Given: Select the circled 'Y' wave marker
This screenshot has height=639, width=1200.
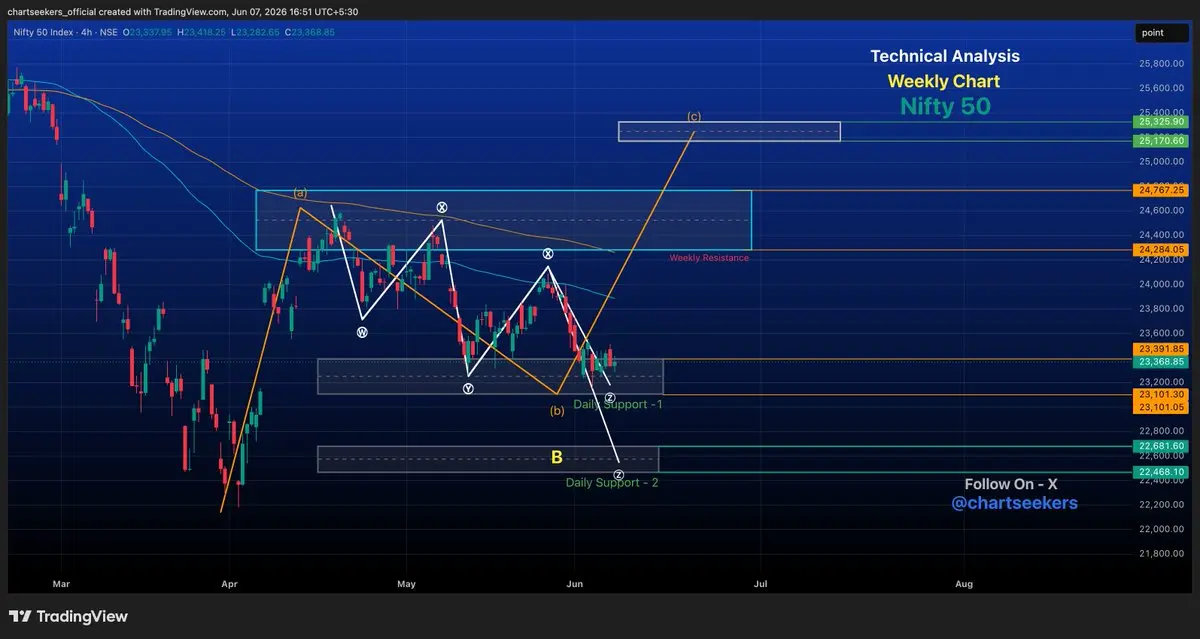Looking at the screenshot, I should (x=468, y=388).
